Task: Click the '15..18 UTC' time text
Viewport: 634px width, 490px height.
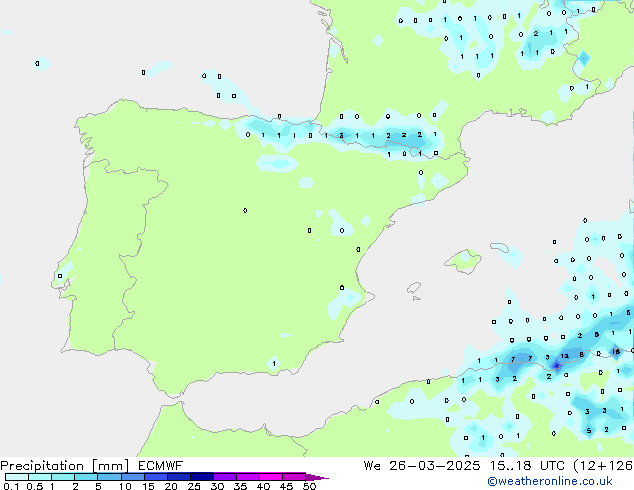Action: coord(527,466)
